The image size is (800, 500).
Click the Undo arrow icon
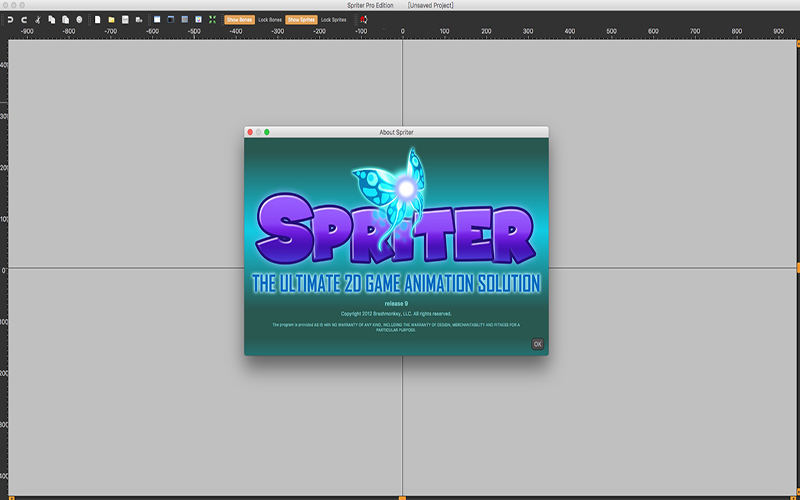point(10,20)
